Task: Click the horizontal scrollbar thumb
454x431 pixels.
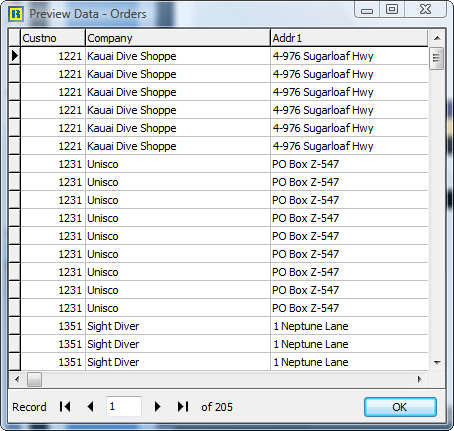Action: point(34,379)
